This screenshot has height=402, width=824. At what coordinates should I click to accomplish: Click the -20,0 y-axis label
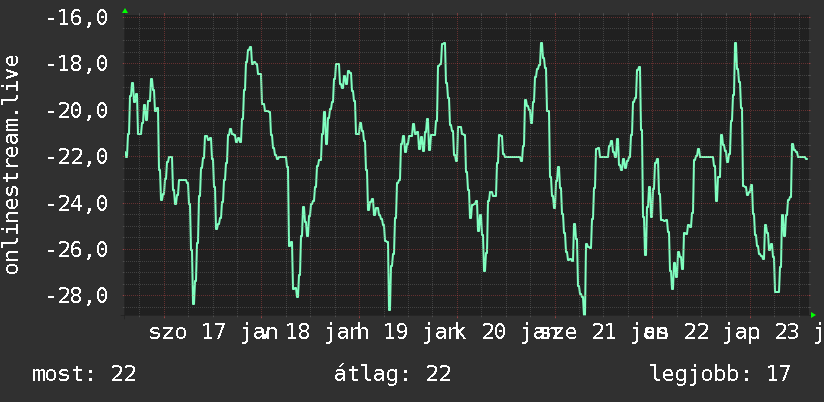pyautogui.click(x=77, y=111)
